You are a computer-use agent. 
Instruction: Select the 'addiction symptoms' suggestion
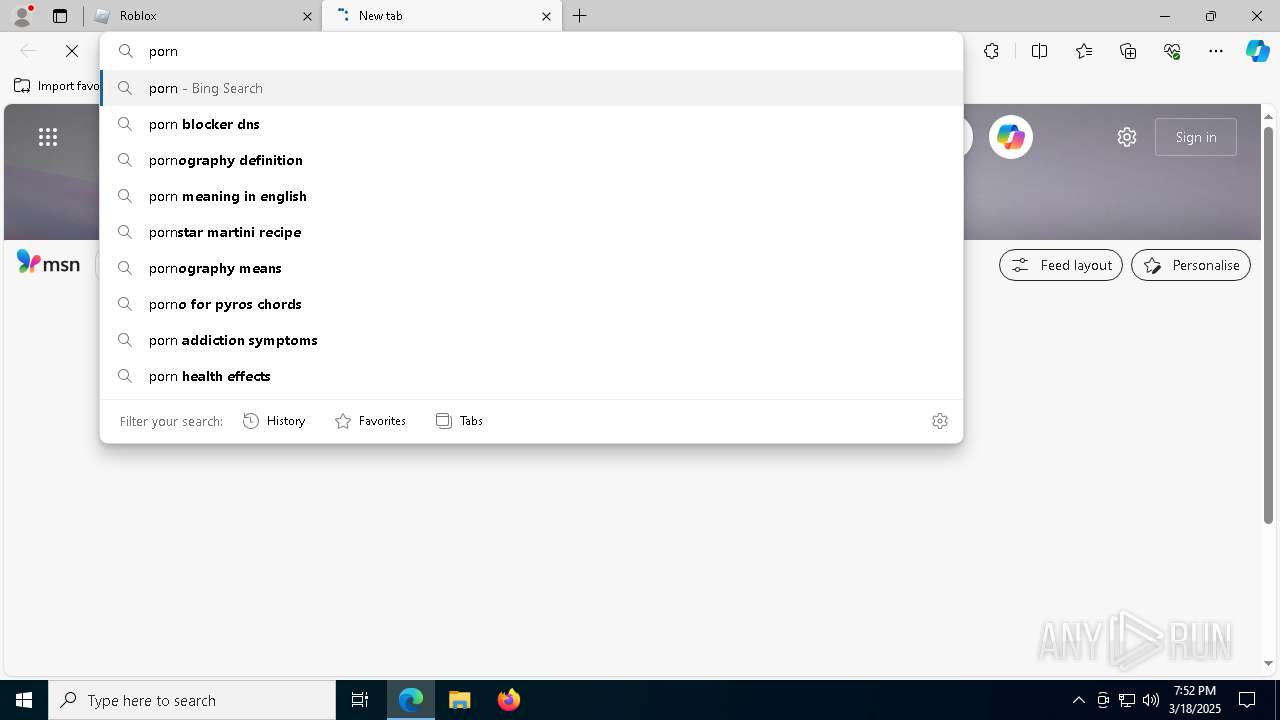(531, 340)
